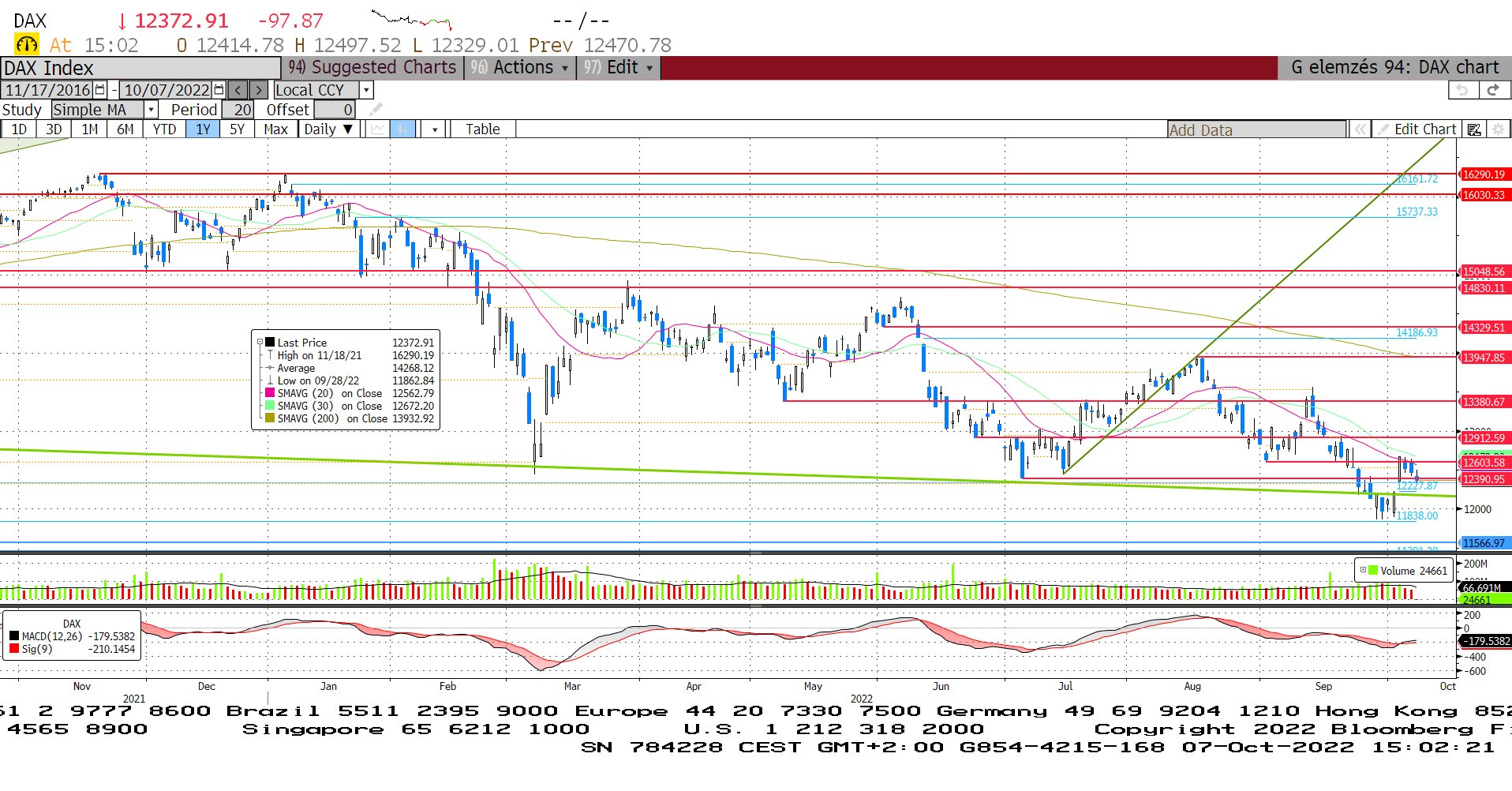Click the intraday sparkline mini chart in header

[x=411, y=20]
